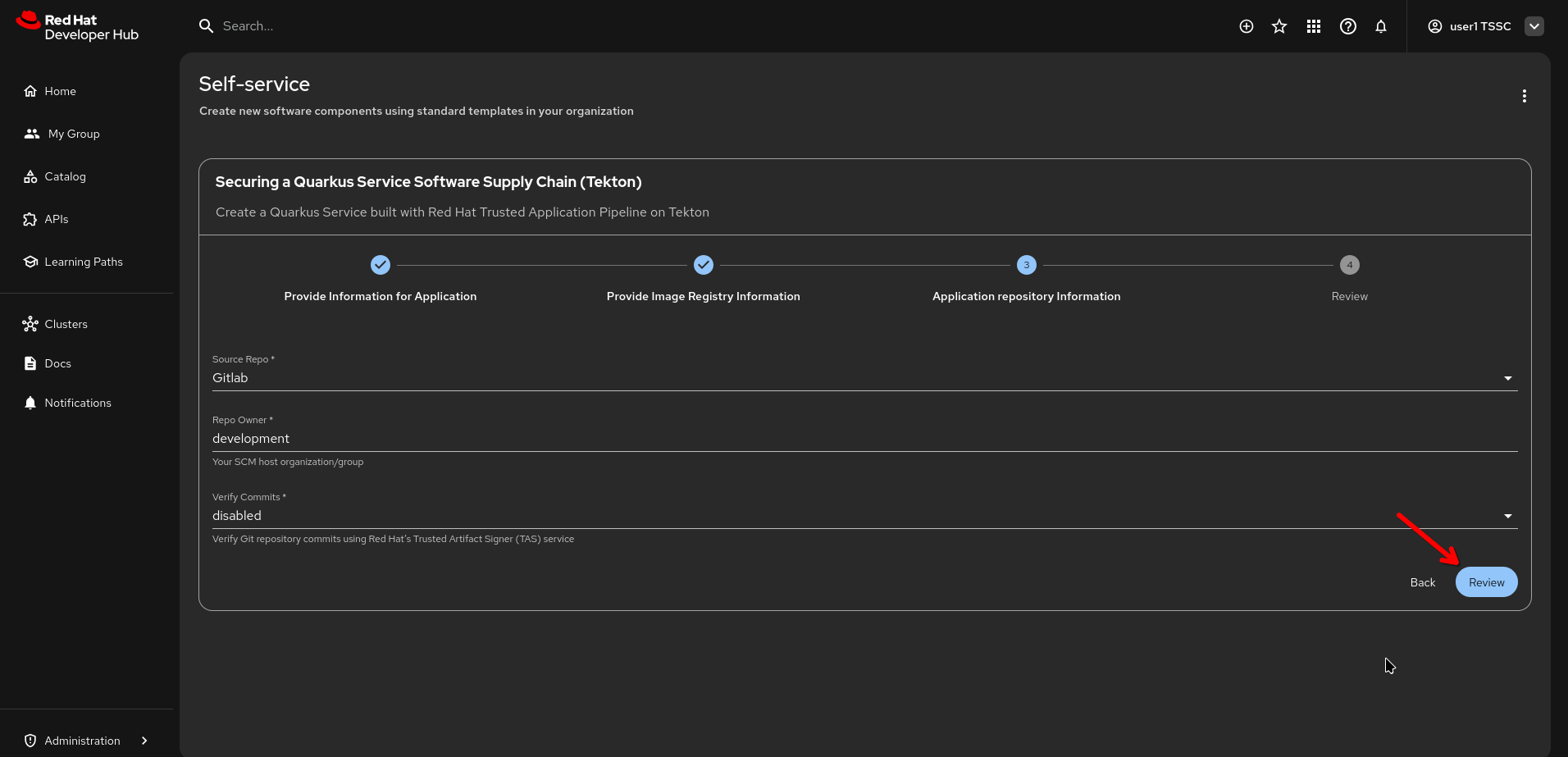Screen dimensions: 1568x757
Task: Click the search magnifier icon
Action: [206, 26]
